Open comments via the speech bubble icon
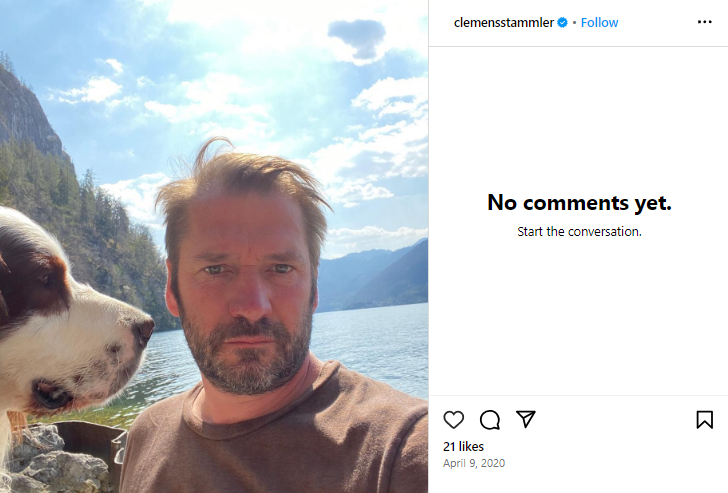Screen dimensions: 728x493 tap(490, 420)
